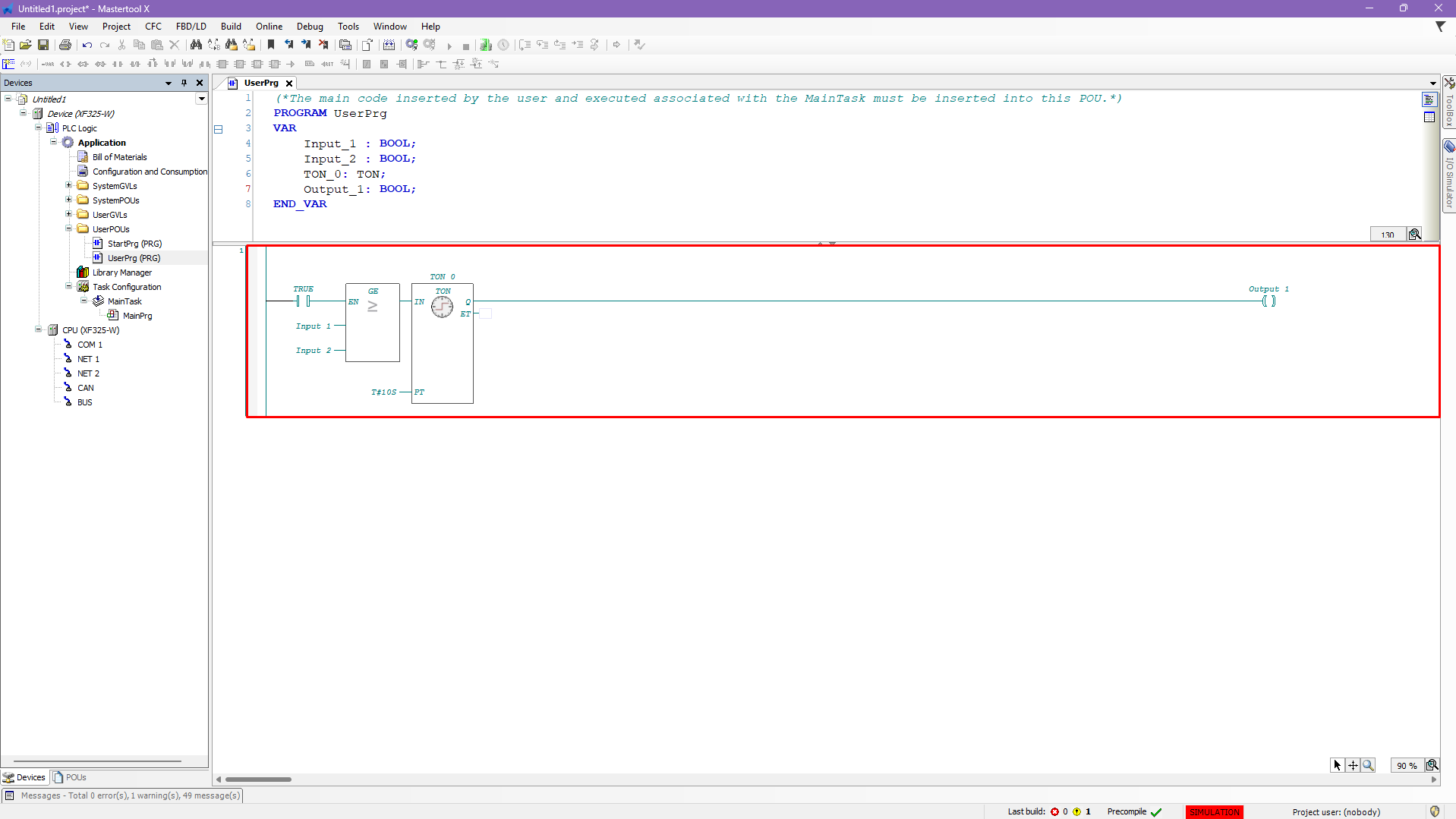Click the horizontal scrollbar thumb in editor
This screenshot has width=1456, height=819.
pyautogui.click(x=258, y=779)
